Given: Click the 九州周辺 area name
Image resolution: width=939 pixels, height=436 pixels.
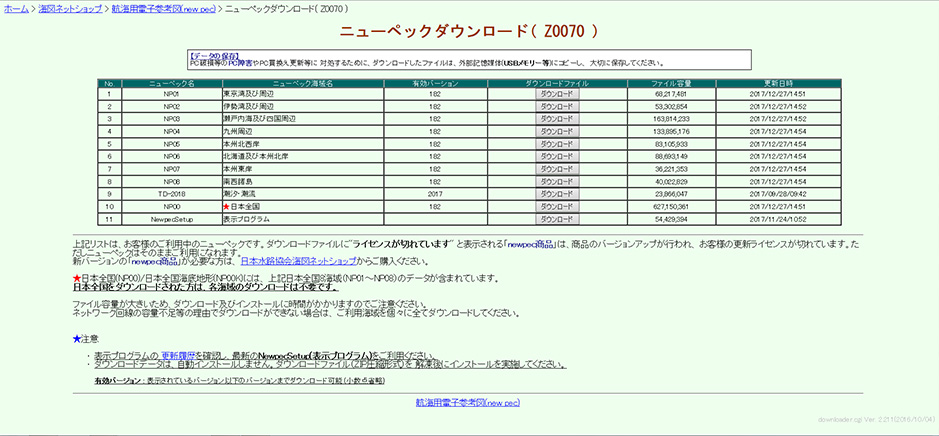Looking at the screenshot, I should (237, 132).
